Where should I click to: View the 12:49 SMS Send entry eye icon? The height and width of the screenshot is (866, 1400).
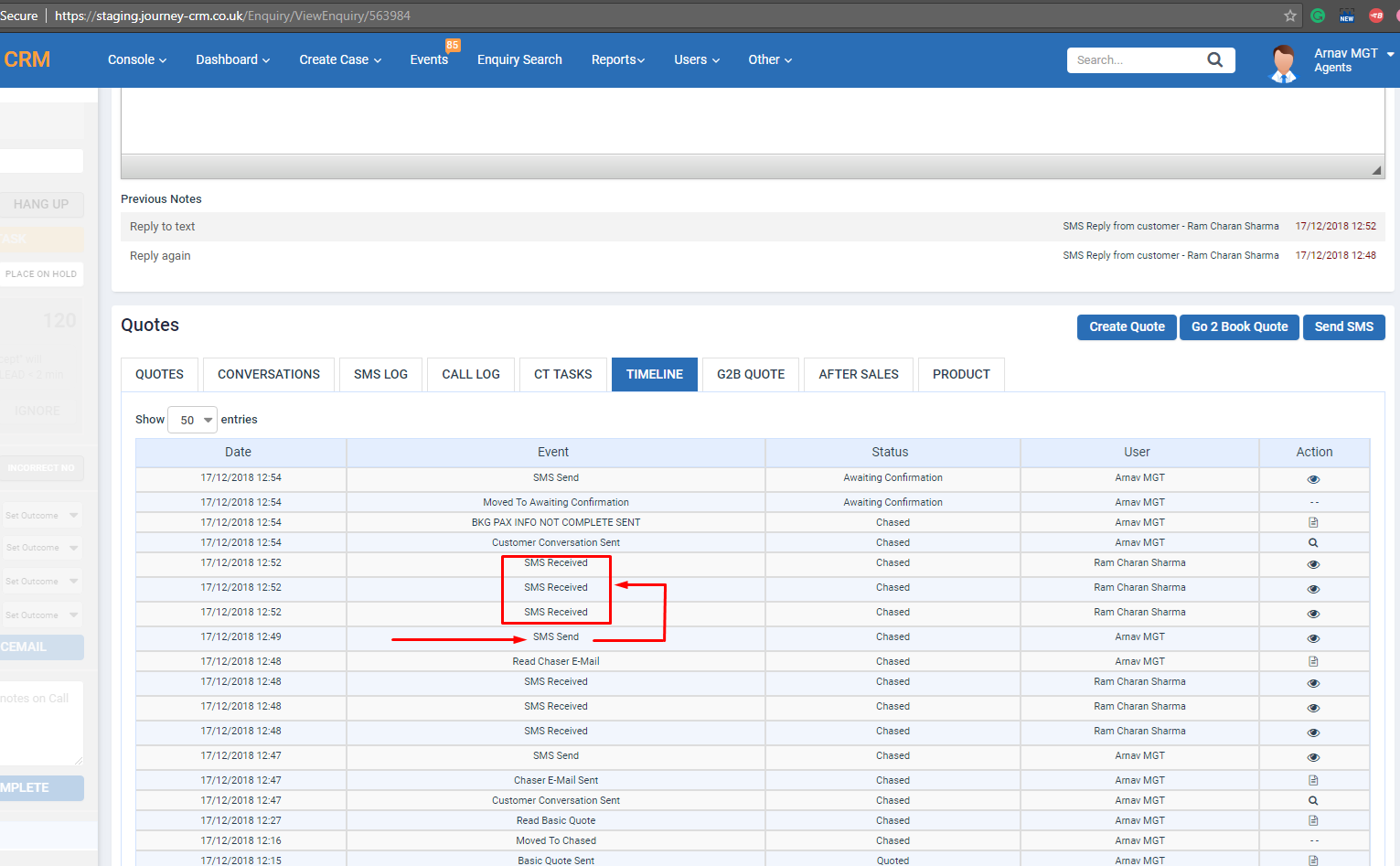tap(1313, 638)
